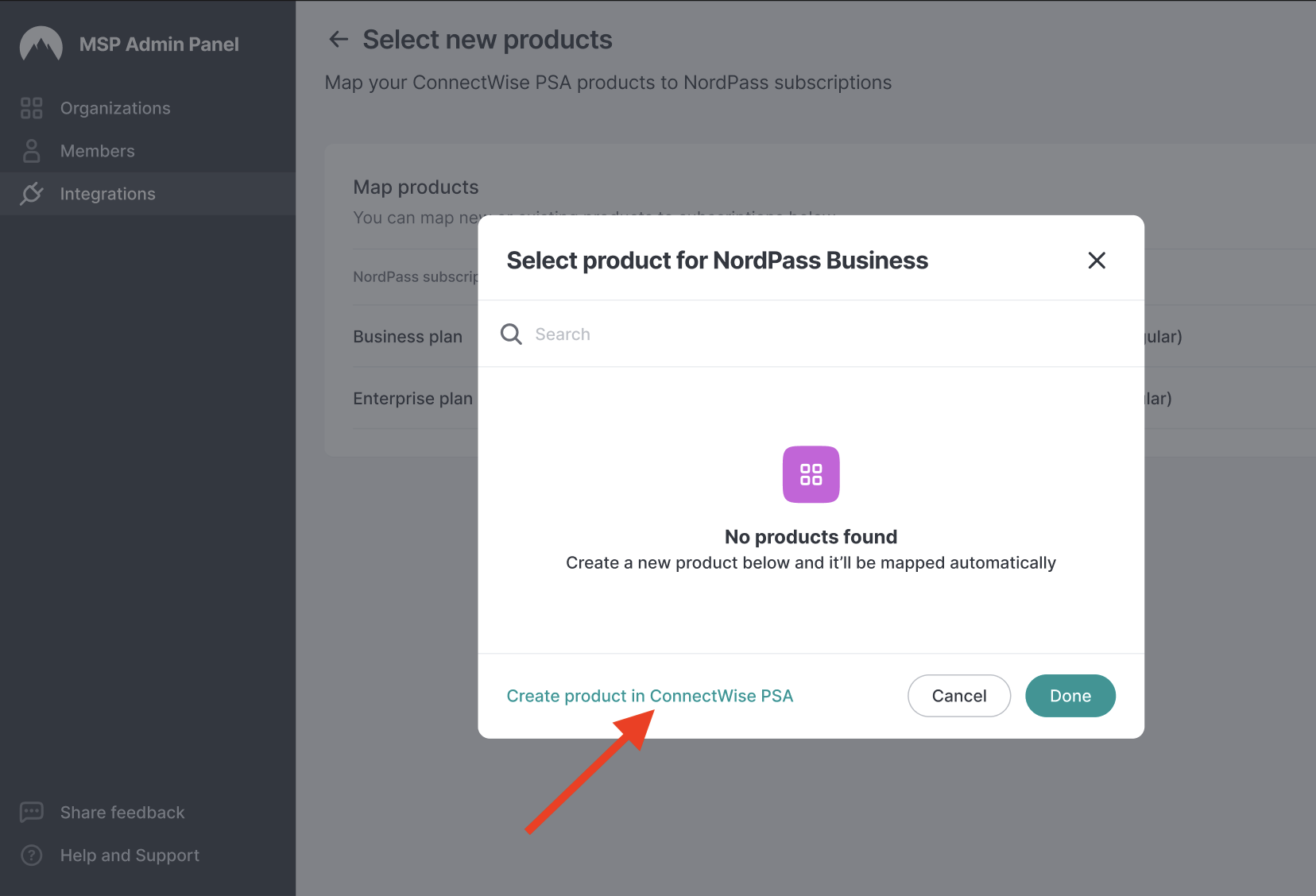Click the search magnifier icon
The image size is (1316, 896).
511,334
